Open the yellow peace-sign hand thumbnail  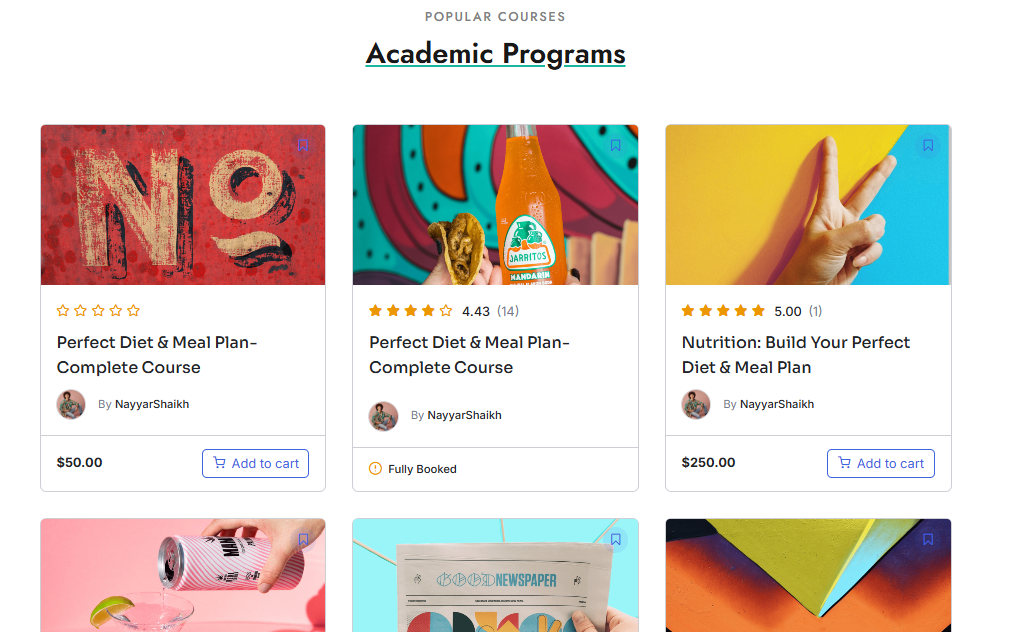[x=807, y=205]
